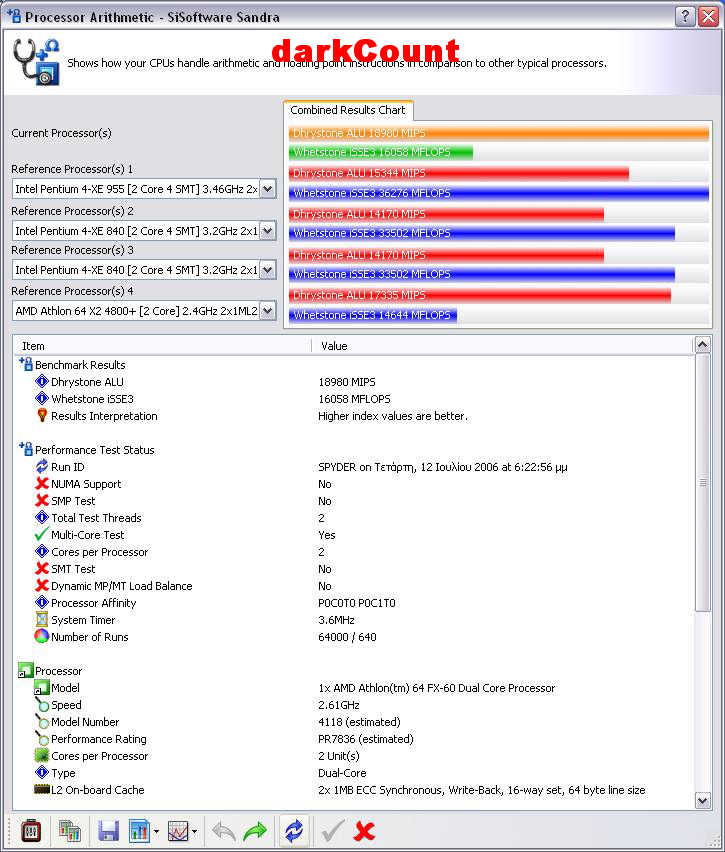Go forward with the green arrow icon
Viewport: 725px width, 852px height.
tap(255, 831)
